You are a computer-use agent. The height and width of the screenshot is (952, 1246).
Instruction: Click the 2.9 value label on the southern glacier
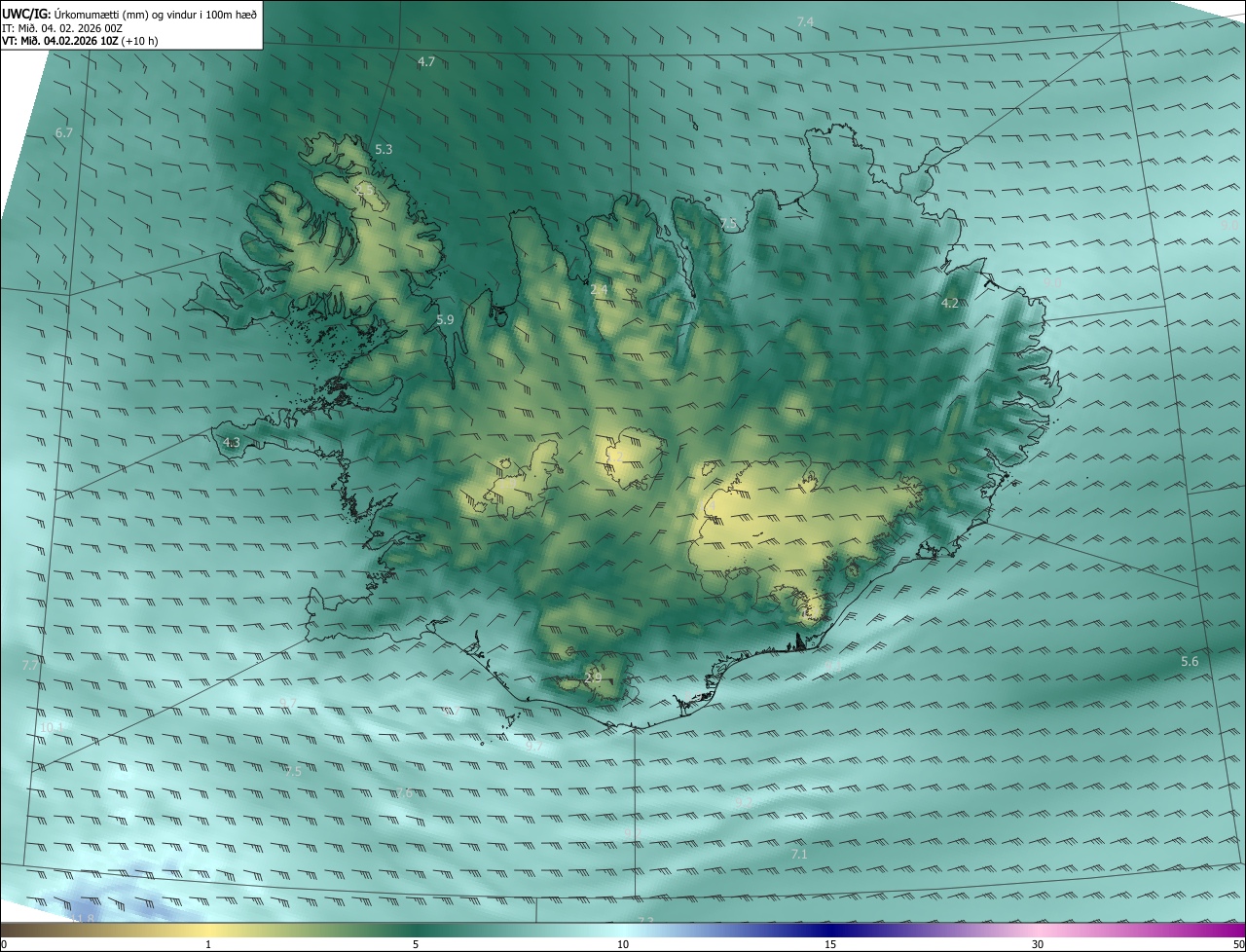pos(593,677)
